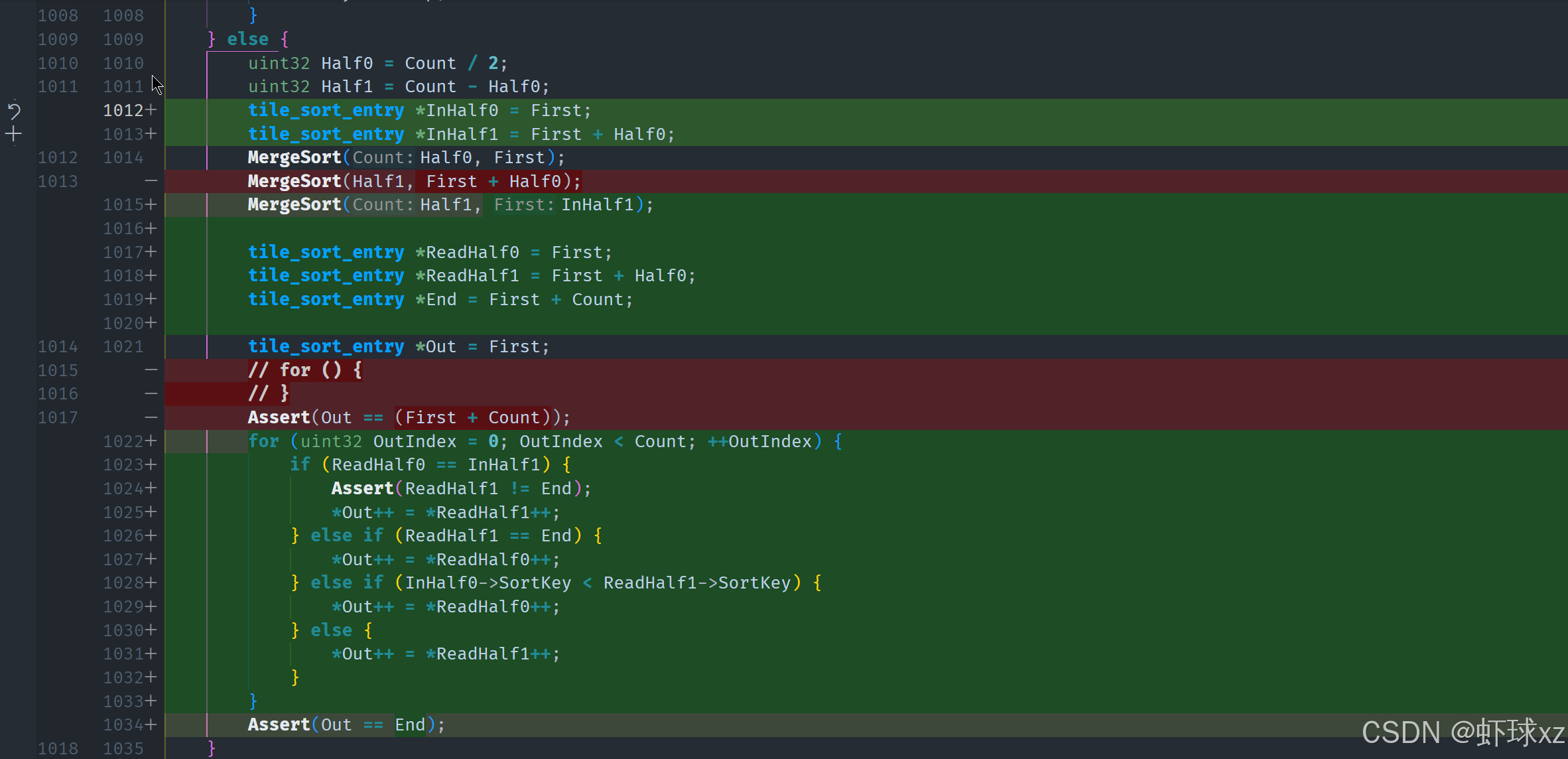Click the minus marker on old line 1015
The height and width of the screenshot is (759, 1568).
[151, 370]
